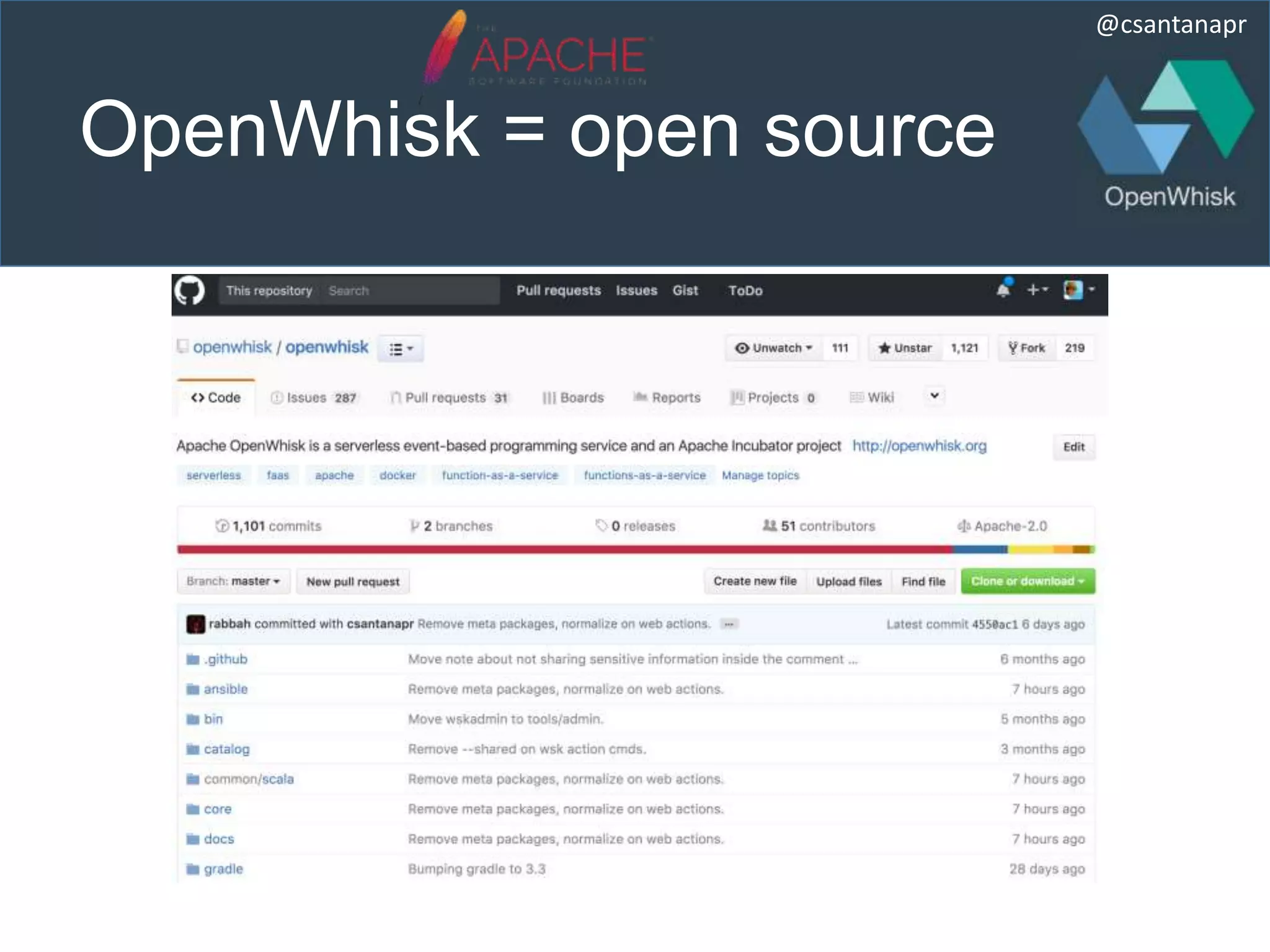Open the Unwatch dropdown
This screenshot has height=952, width=1270.
pyautogui.click(x=773, y=348)
